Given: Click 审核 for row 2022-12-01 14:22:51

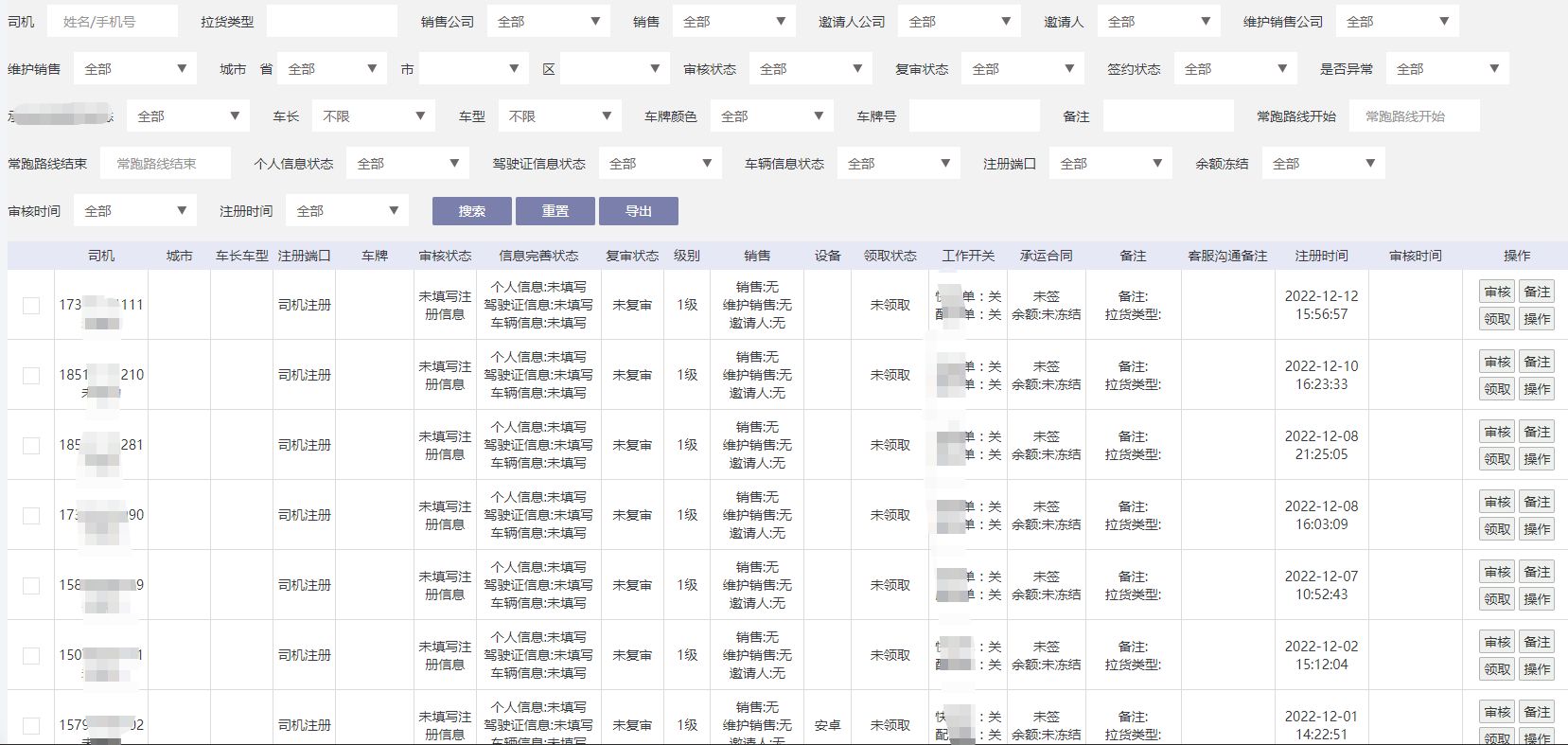Looking at the screenshot, I should (1497, 712).
